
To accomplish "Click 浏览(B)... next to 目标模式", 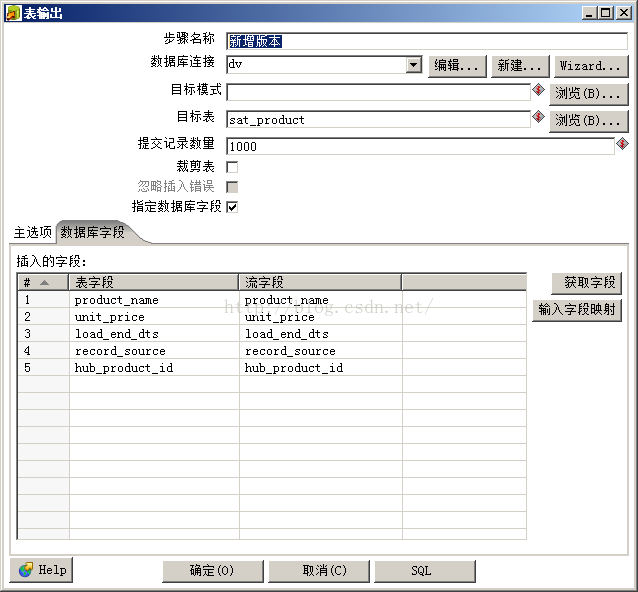I will tap(588, 94).
